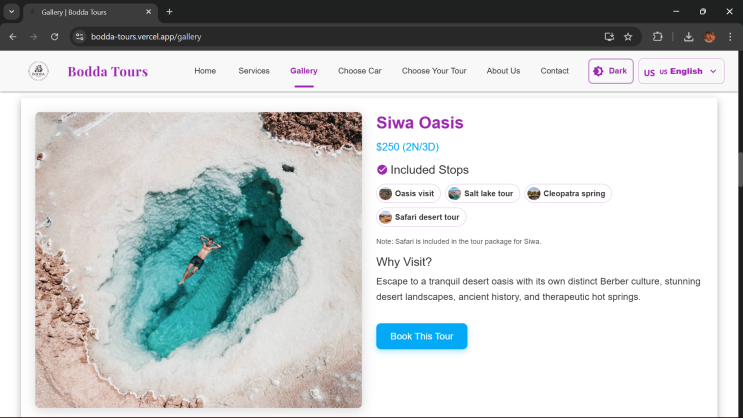Click the Salt lake tour stop chip
This screenshot has height=418, width=743.
(x=482, y=193)
